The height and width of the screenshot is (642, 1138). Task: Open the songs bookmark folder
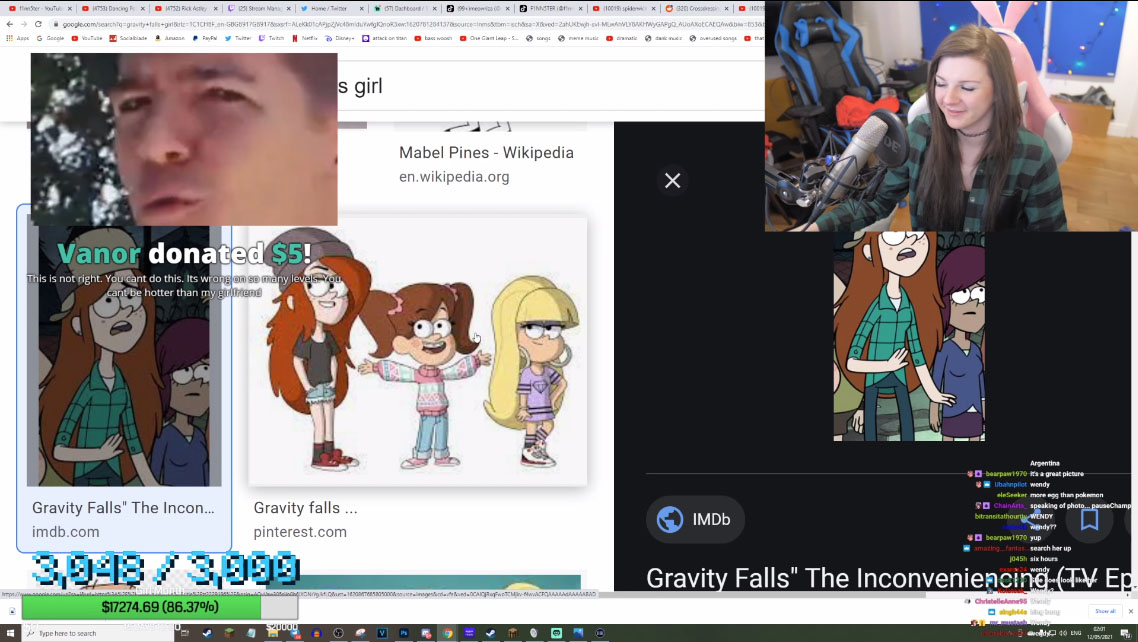539,38
